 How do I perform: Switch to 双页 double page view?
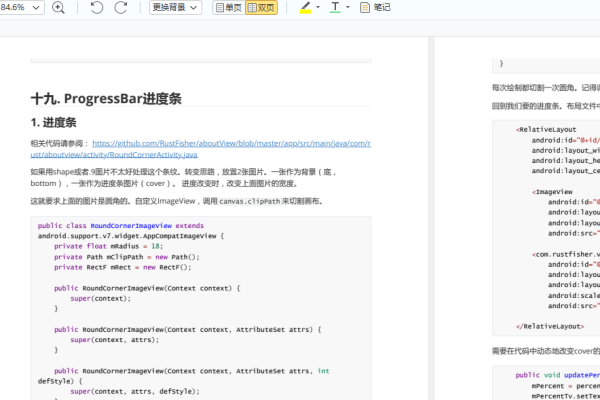pos(261,8)
